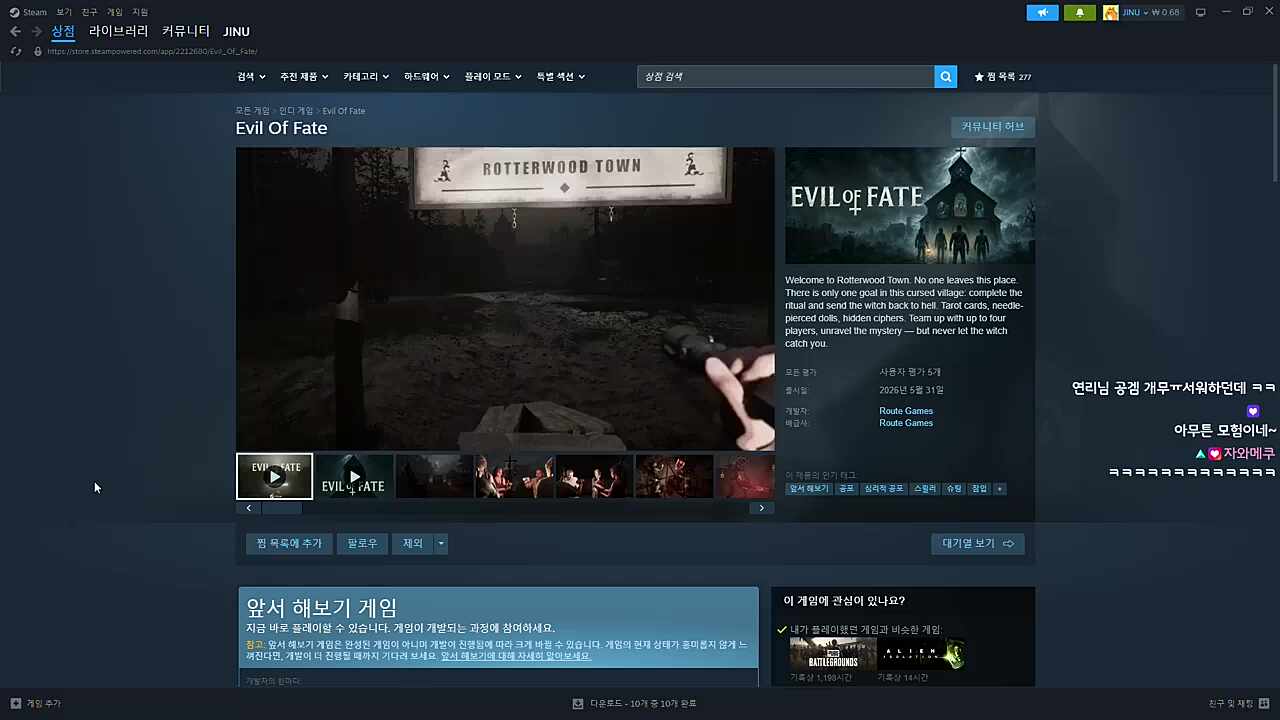Select the fourth screenshot thumbnail with people
Image resolution: width=1280 pixels, height=720 pixels.
pos(514,476)
